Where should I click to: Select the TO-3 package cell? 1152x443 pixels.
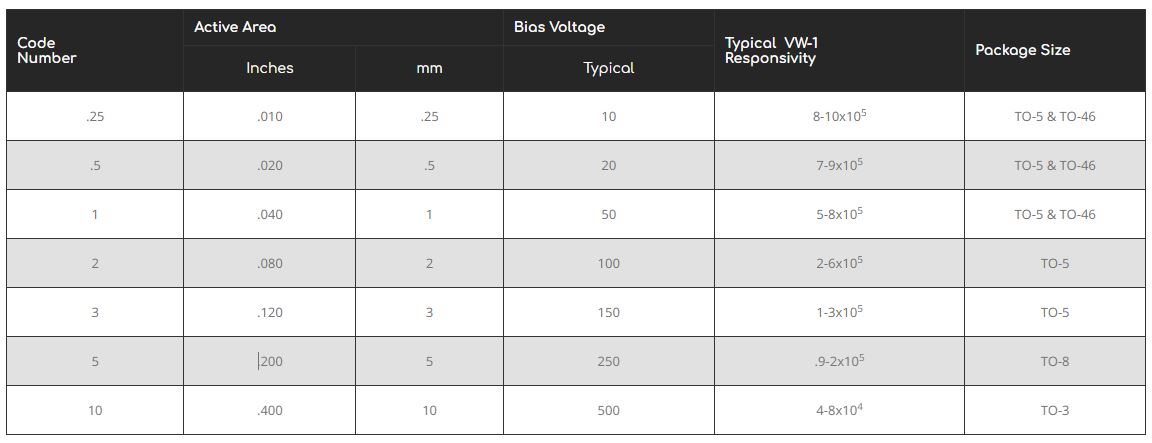1054,410
